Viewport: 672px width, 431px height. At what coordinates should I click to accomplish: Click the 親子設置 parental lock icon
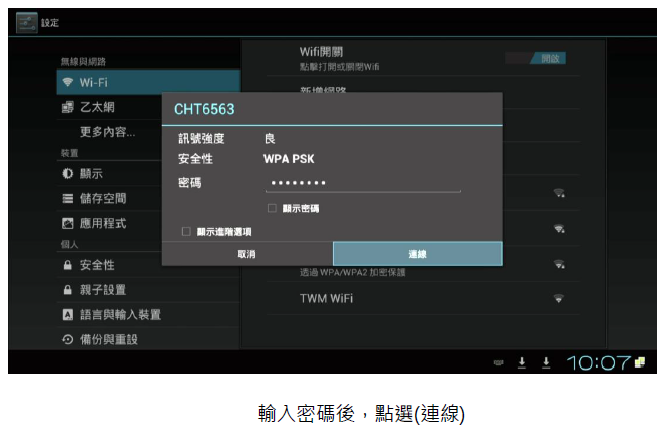pyautogui.click(x=67, y=290)
